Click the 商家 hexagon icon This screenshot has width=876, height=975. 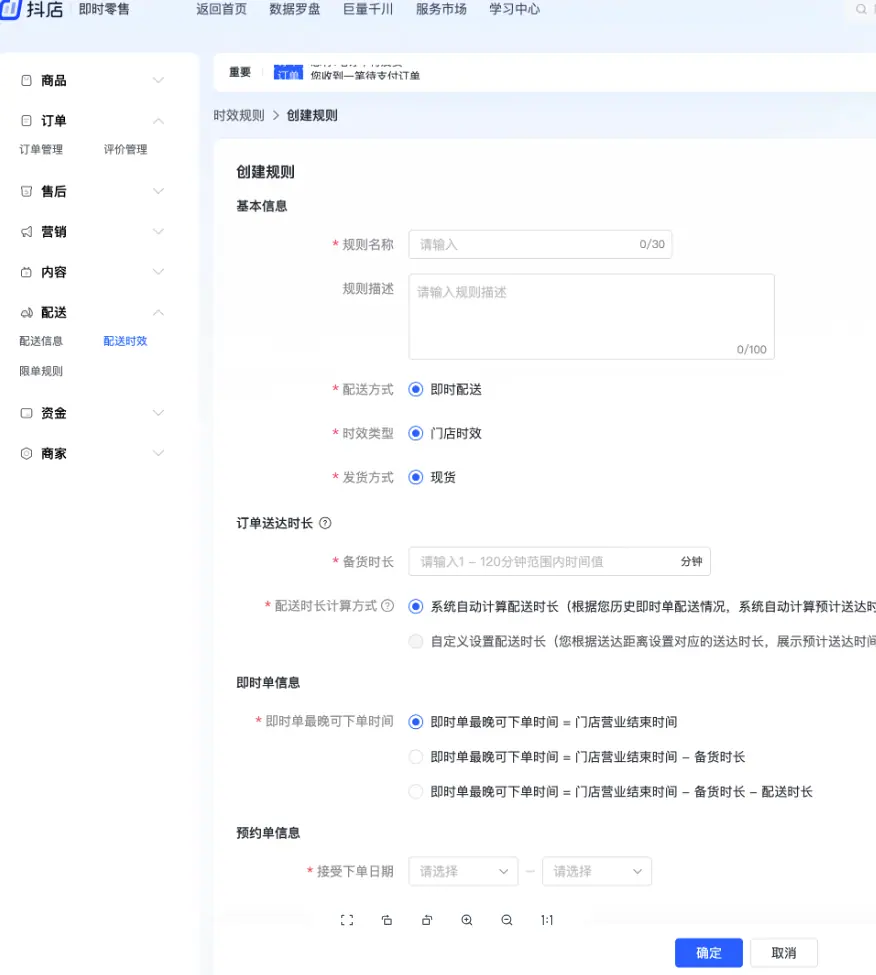26,453
